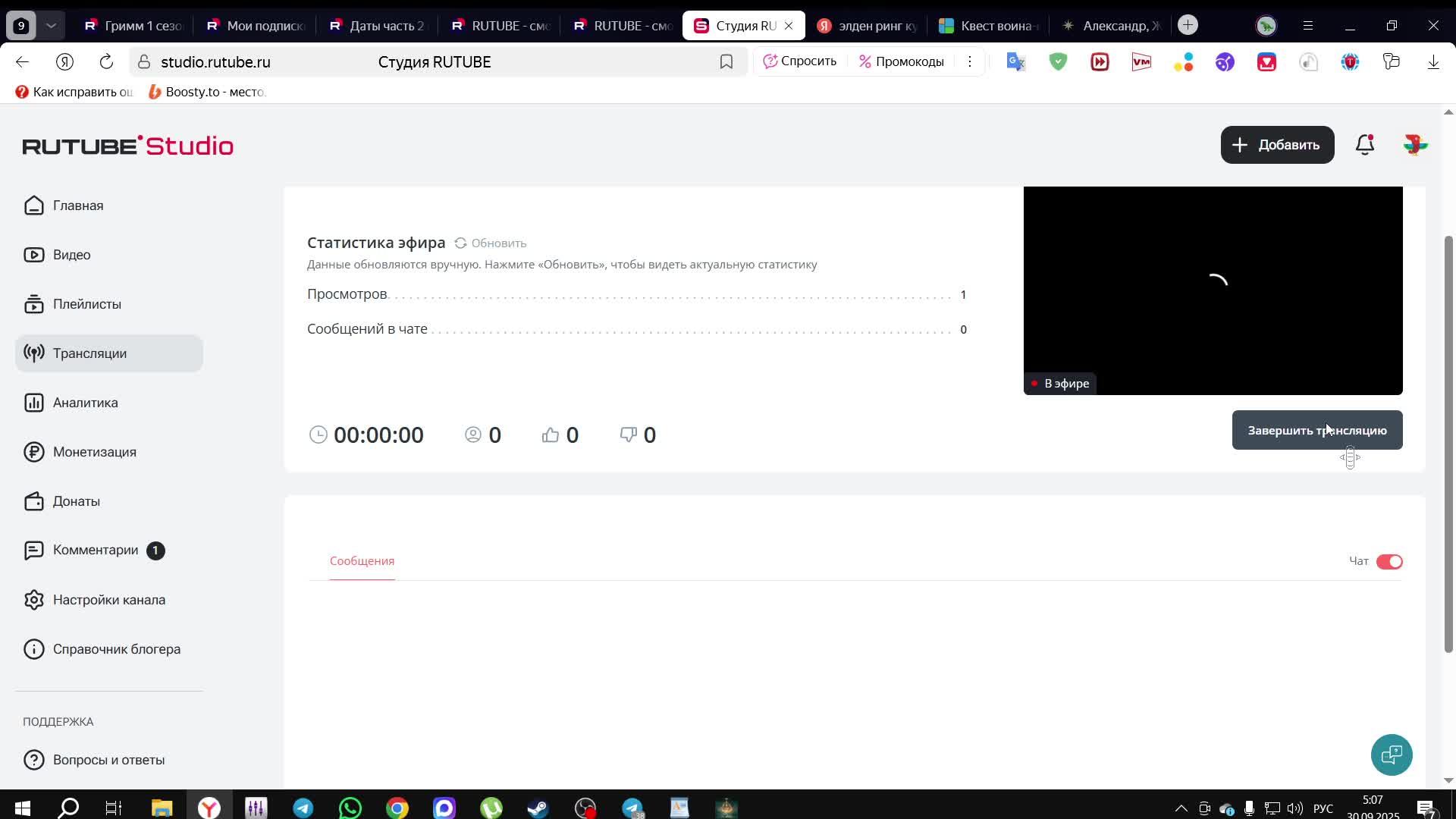Open the browser three-dot address menu
The height and width of the screenshot is (819, 1456).
point(969,62)
